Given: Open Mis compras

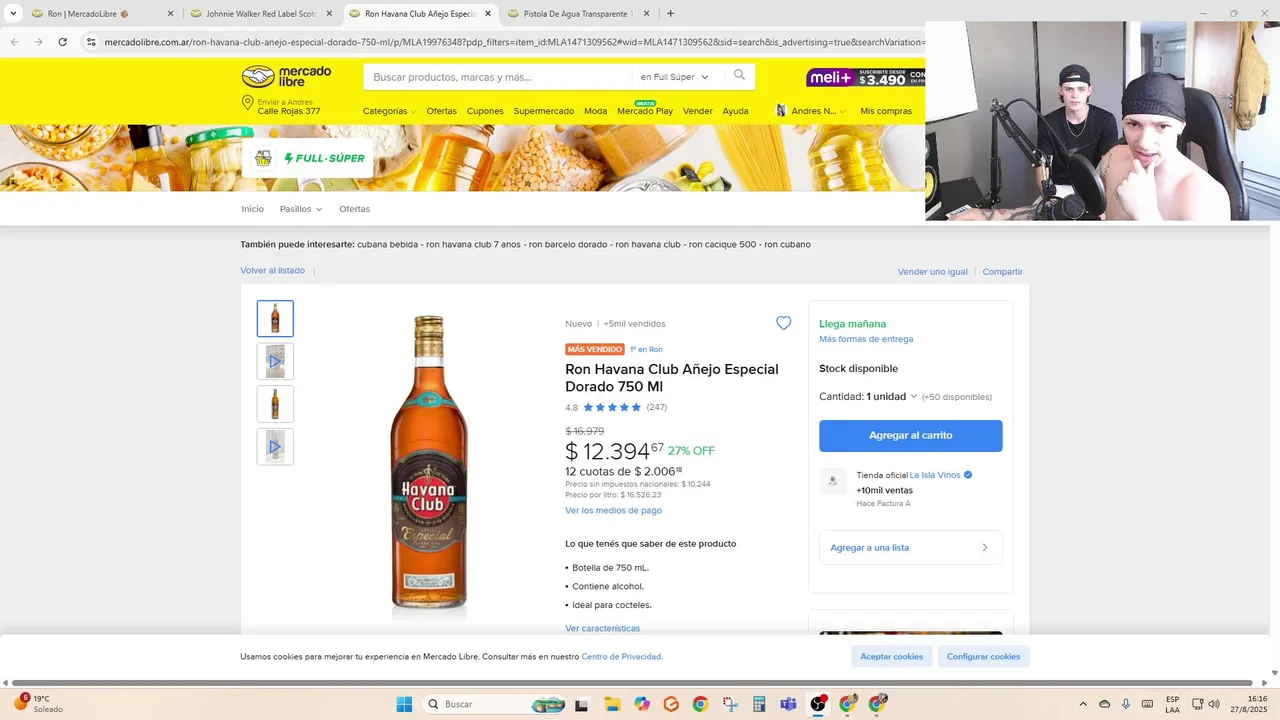Looking at the screenshot, I should (886, 111).
